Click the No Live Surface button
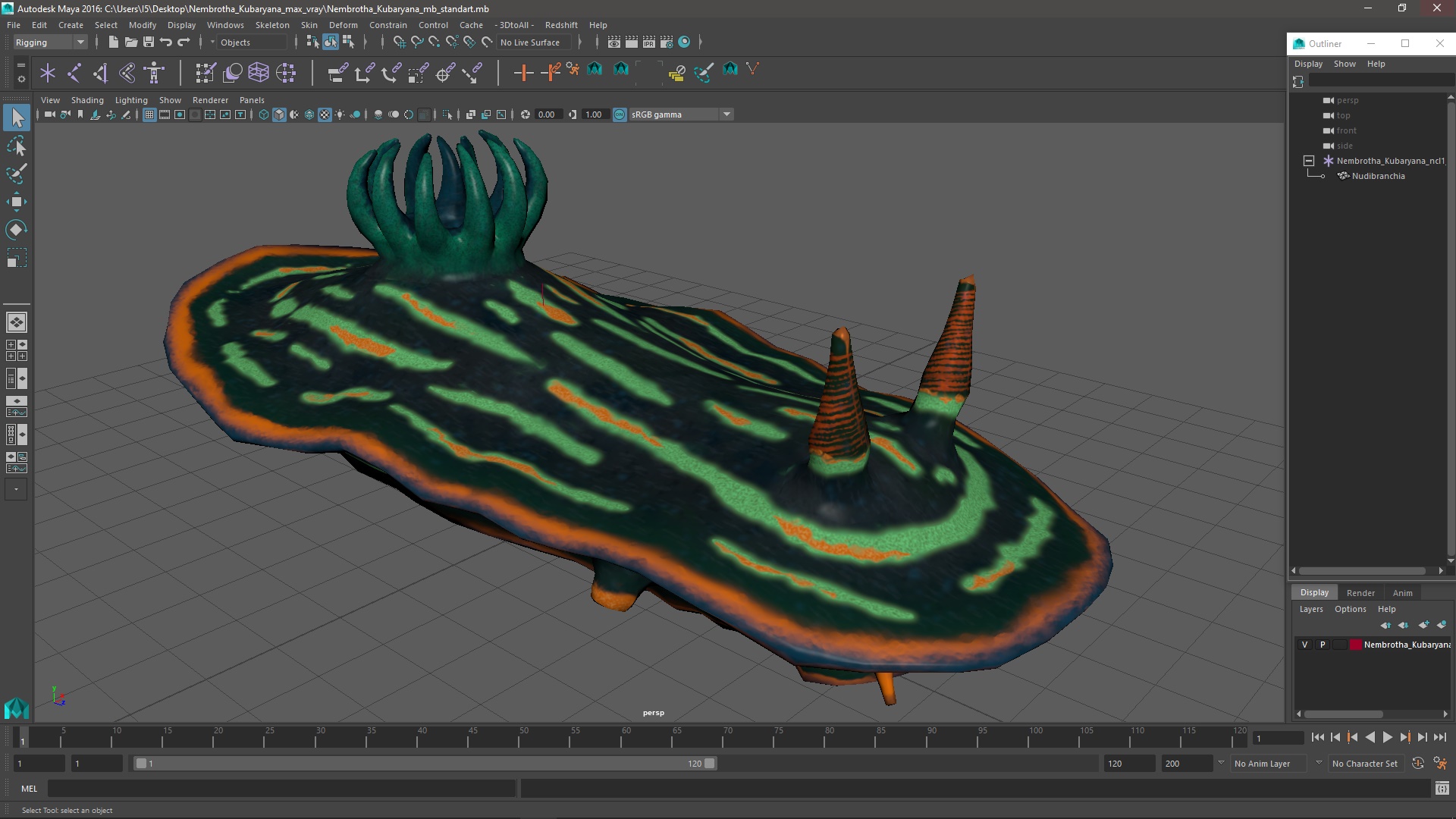The height and width of the screenshot is (819, 1456). coord(530,42)
